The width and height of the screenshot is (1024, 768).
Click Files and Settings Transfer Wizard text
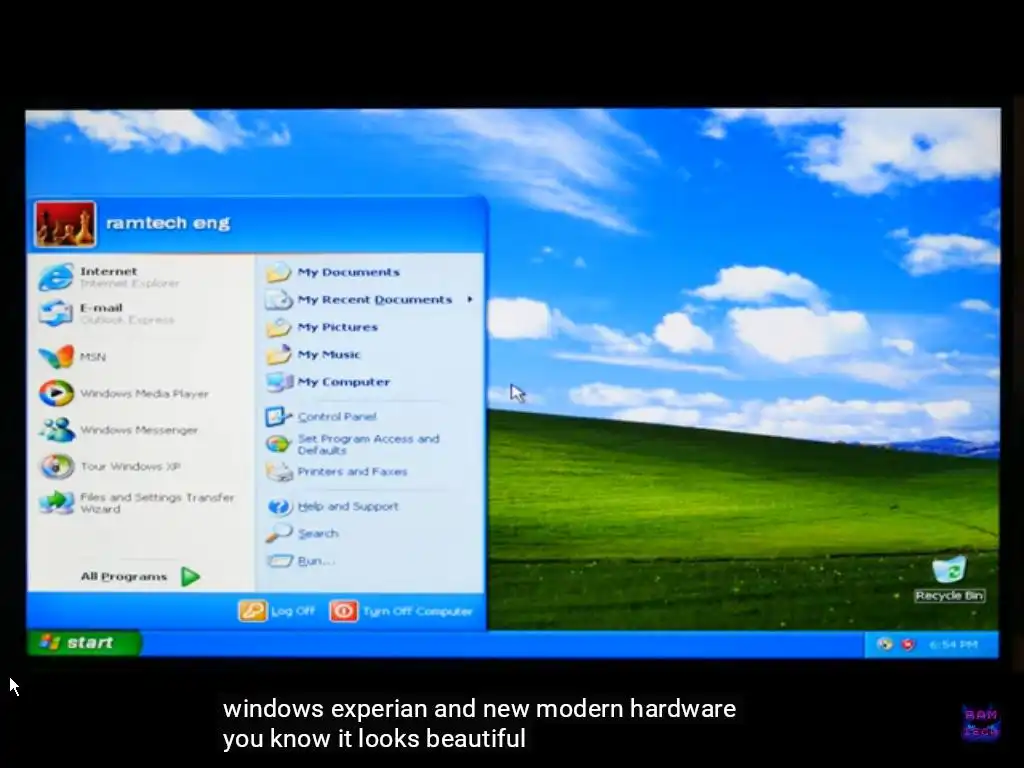(x=157, y=503)
